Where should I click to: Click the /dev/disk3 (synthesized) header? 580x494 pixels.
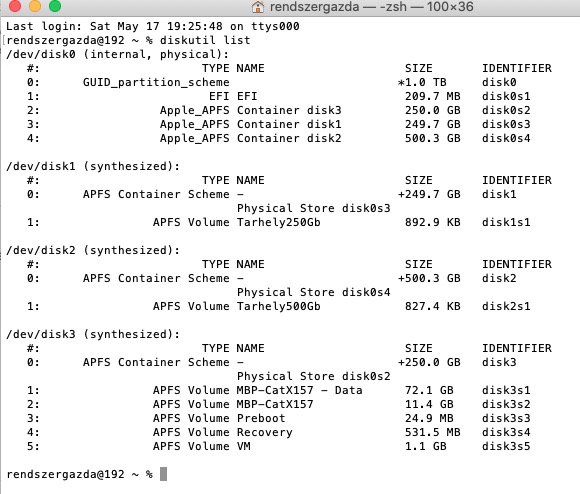coord(93,334)
